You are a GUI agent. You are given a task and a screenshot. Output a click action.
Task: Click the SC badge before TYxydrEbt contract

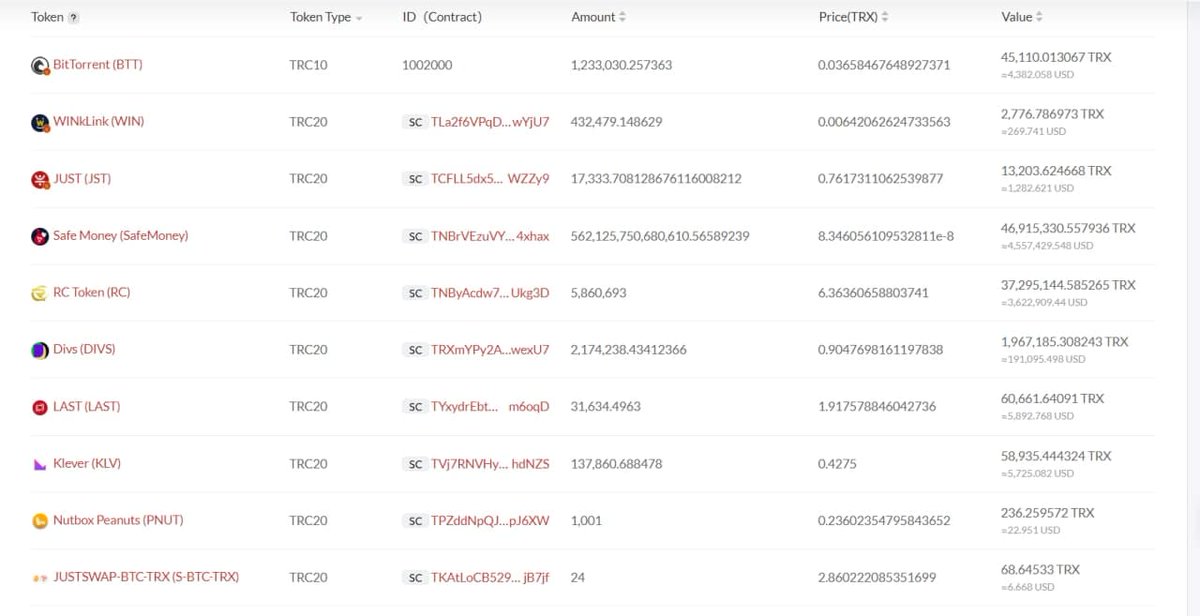point(414,407)
